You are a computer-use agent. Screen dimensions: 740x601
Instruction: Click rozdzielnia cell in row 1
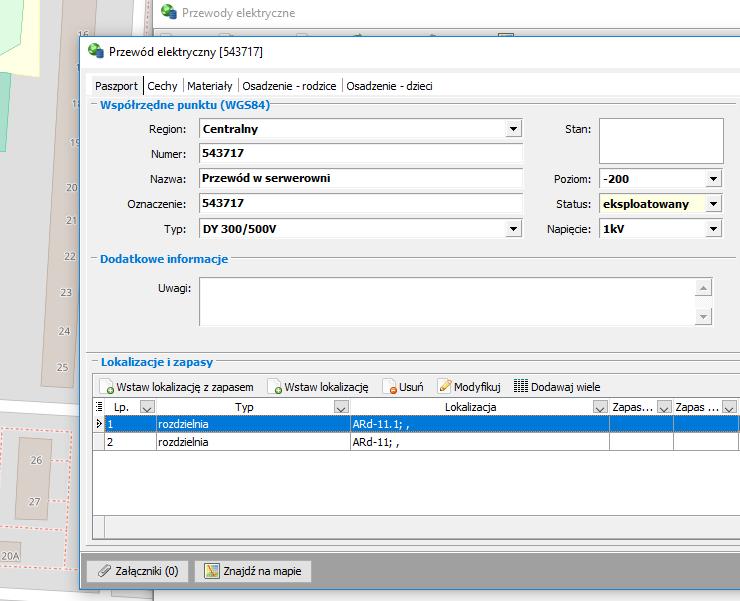(x=253, y=424)
